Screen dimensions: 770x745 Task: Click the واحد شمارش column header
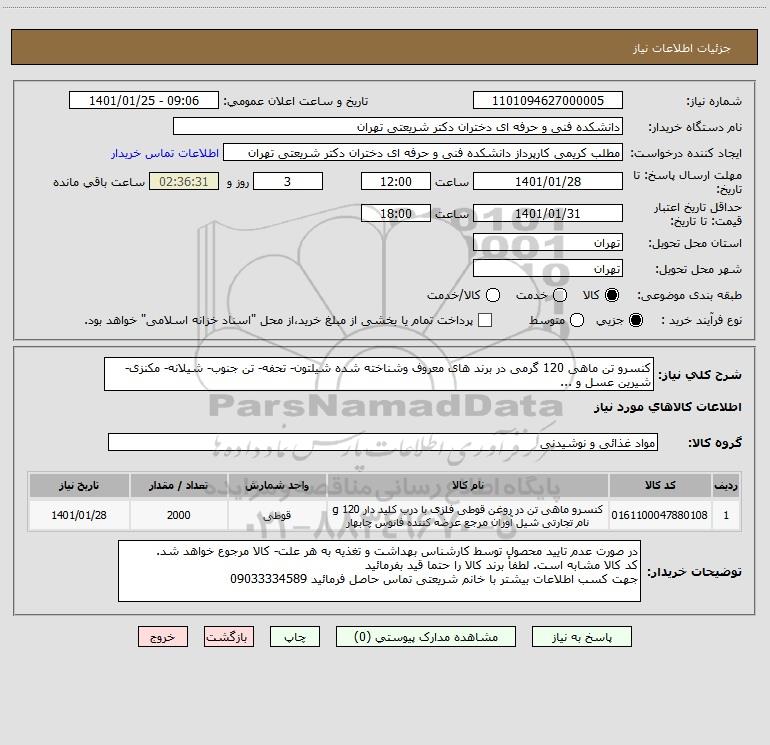(x=277, y=486)
